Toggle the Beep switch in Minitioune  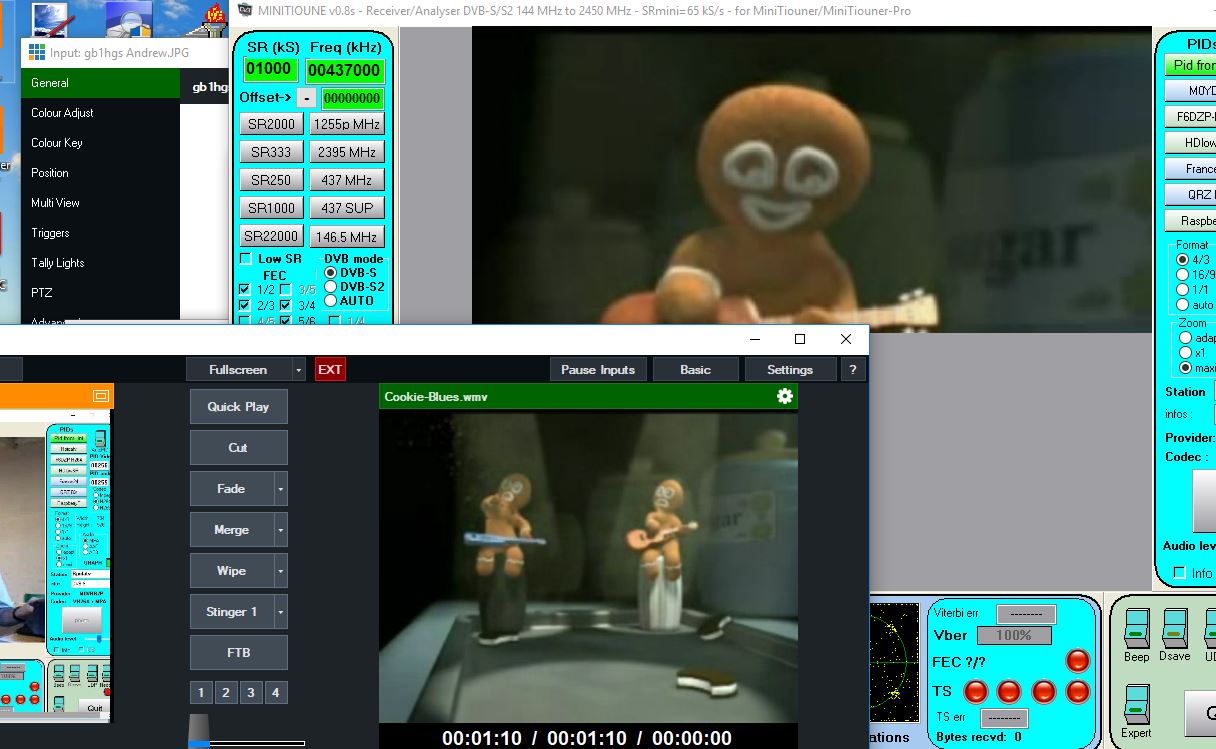click(1135, 629)
